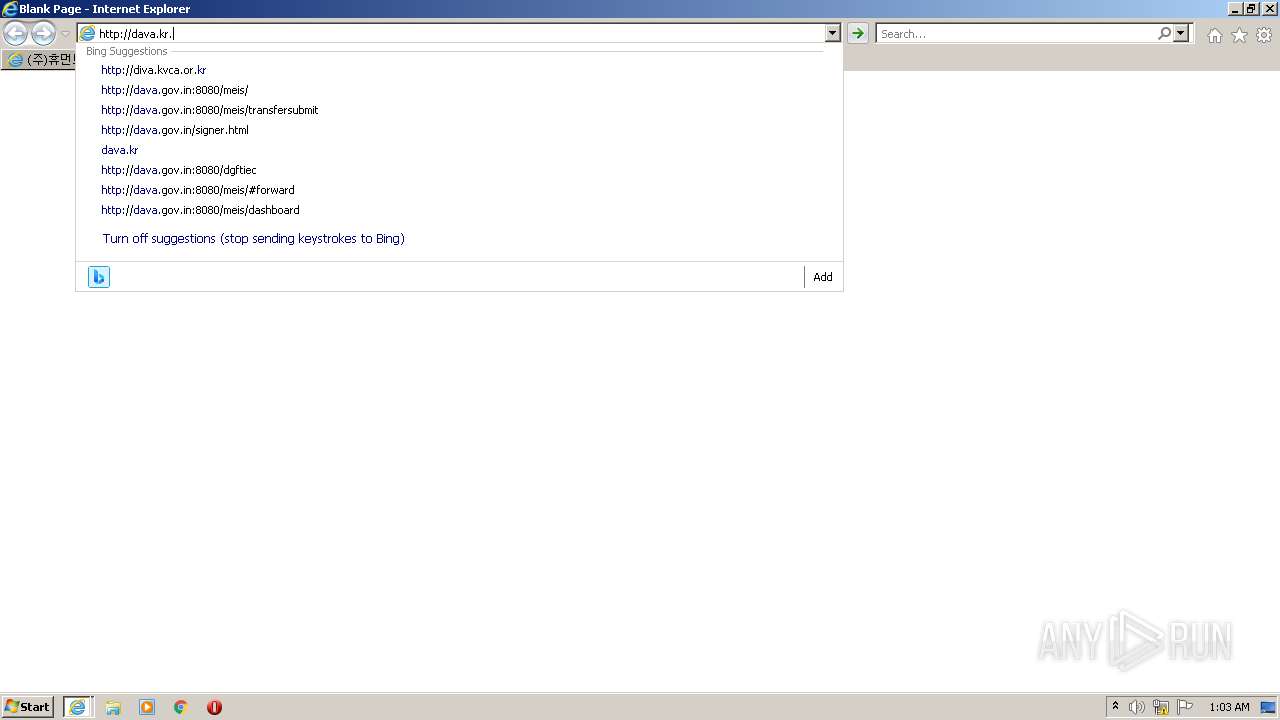The width and height of the screenshot is (1280, 720).
Task: Choose suggestion ending in meis/dashboard
Action: (200, 210)
